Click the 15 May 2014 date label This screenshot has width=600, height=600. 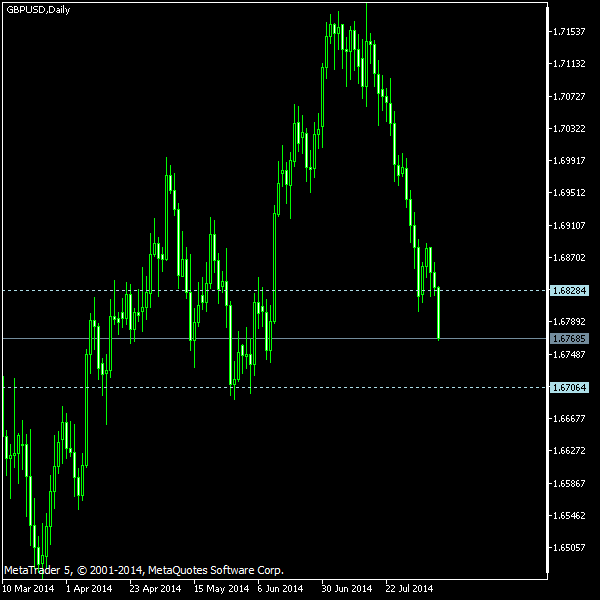click(x=221, y=589)
